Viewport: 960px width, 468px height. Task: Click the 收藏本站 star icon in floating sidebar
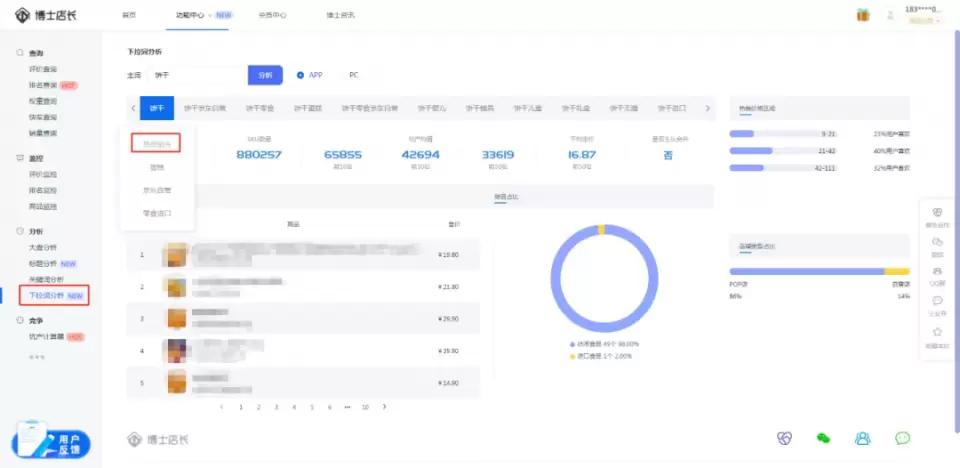click(937, 332)
